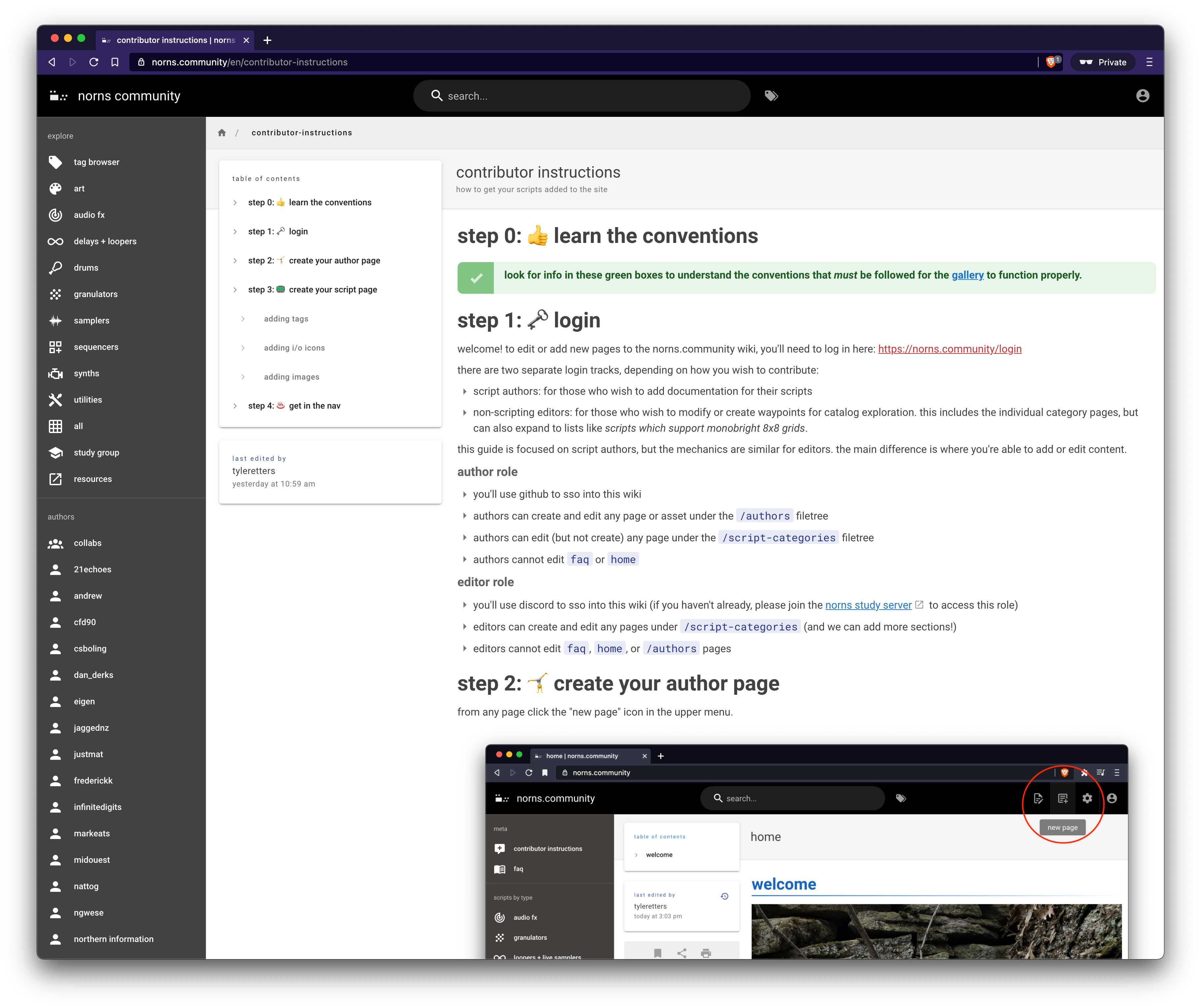Open the gallery link in green box
Viewport: 1201px width, 1008px height.
968,275
